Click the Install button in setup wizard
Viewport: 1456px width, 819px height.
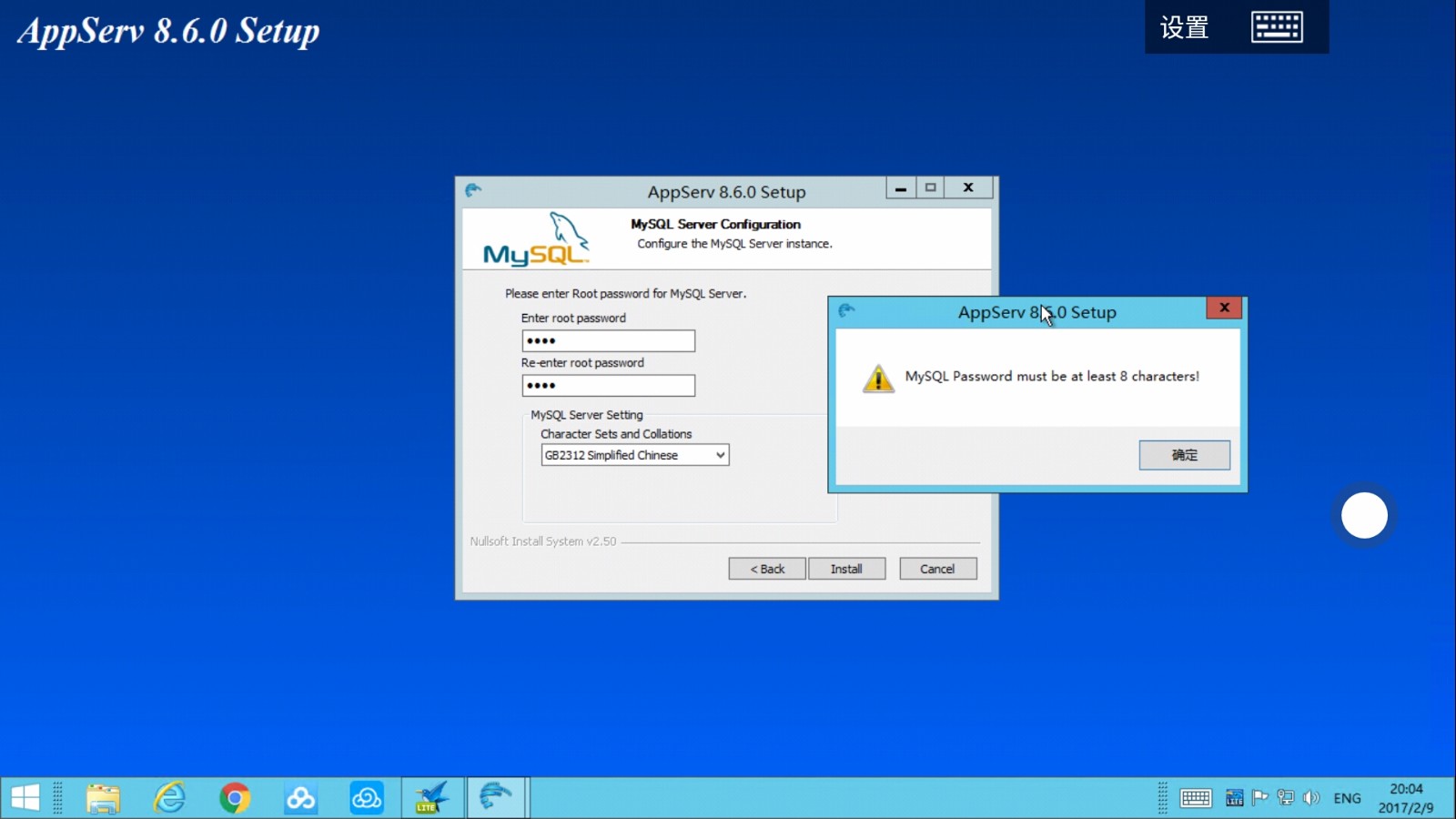846,569
